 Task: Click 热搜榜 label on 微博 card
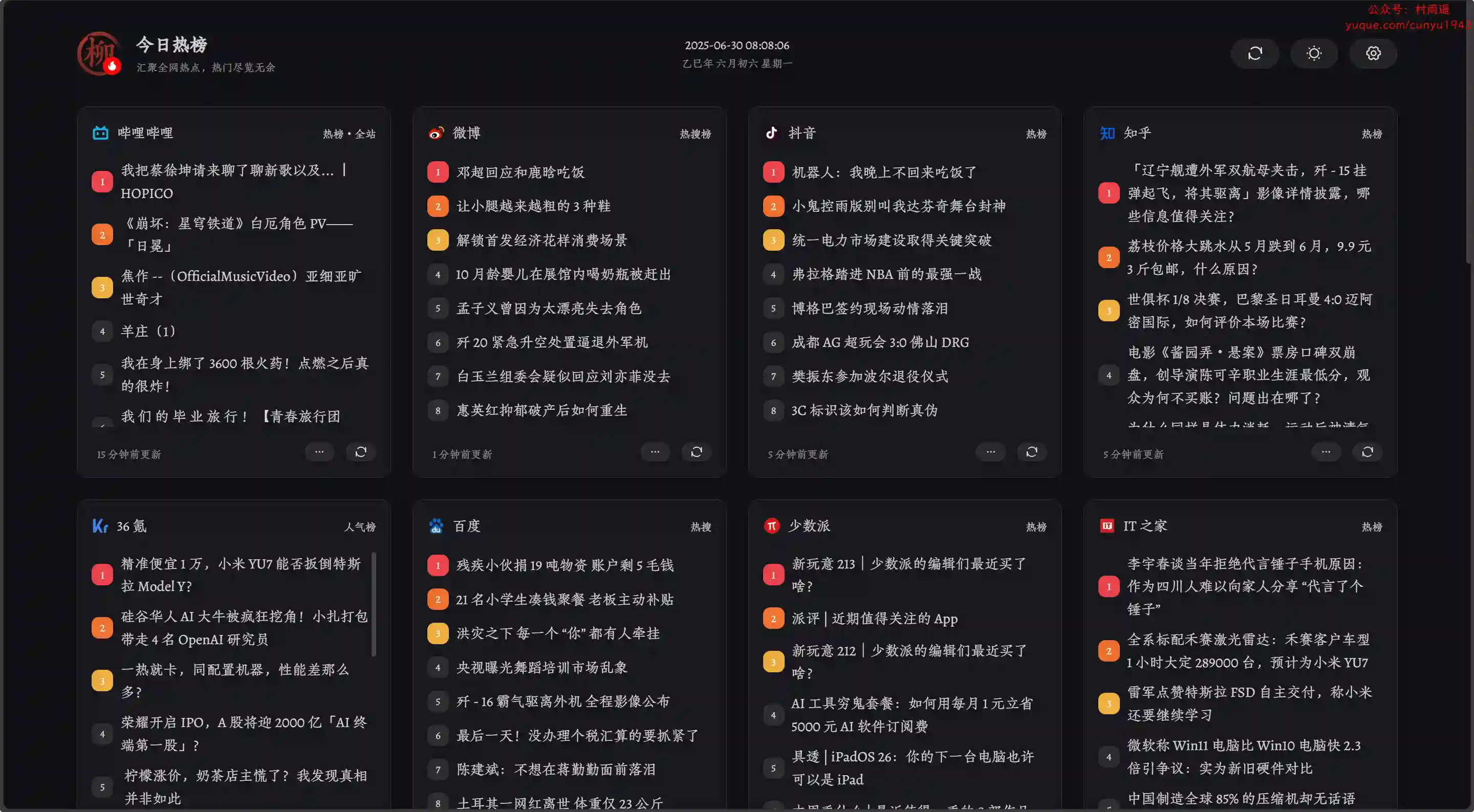click(x=695, y=134)
